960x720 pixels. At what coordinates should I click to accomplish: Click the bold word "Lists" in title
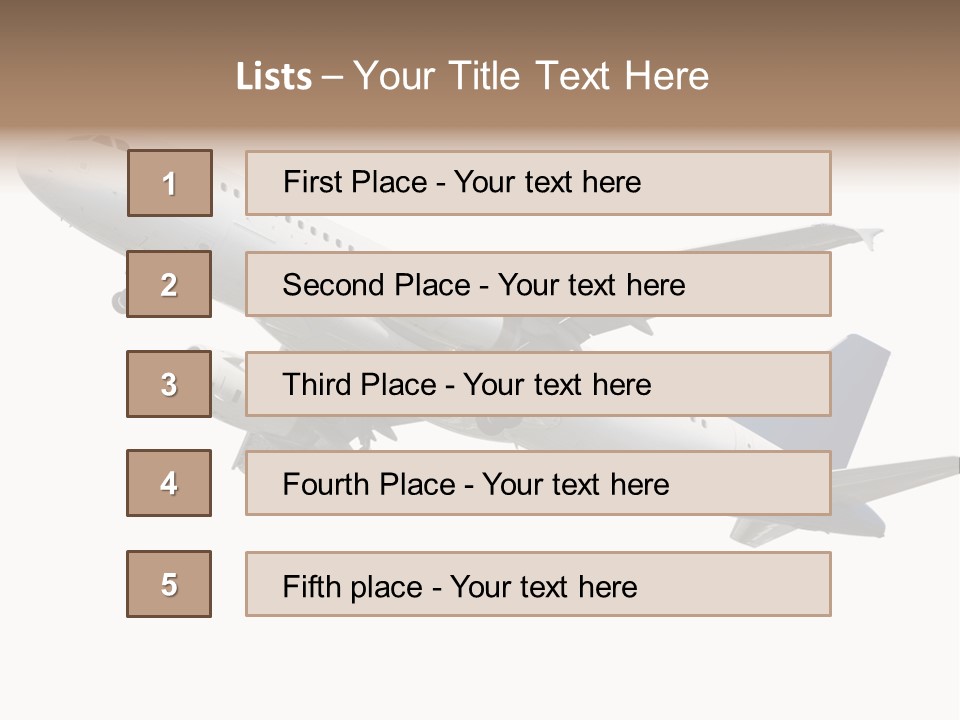274,77
